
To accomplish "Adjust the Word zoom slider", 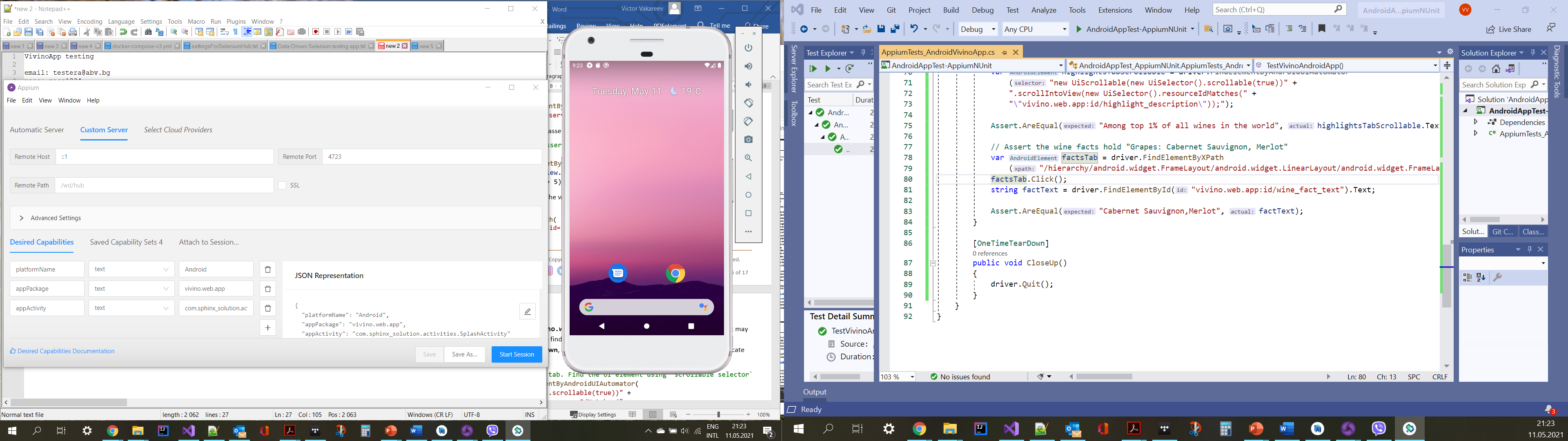I will [718, 414].
